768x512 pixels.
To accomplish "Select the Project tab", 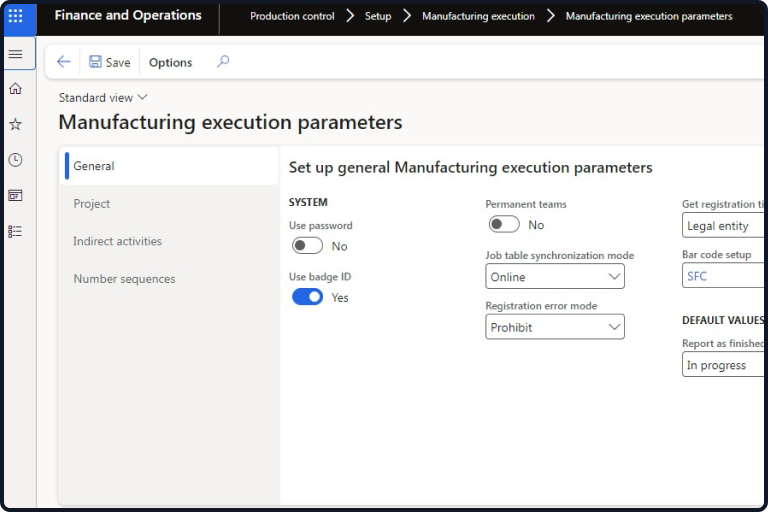I will (169, 203).
